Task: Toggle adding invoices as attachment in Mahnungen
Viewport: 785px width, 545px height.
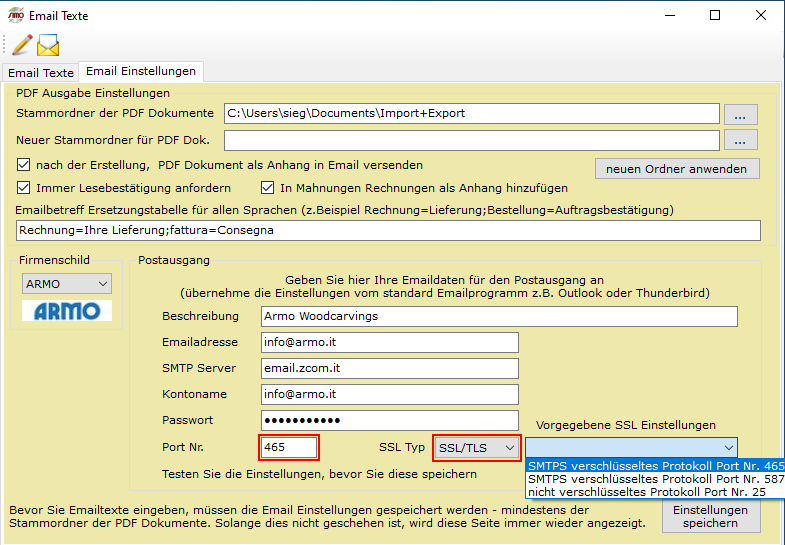Action: point(269,188)
